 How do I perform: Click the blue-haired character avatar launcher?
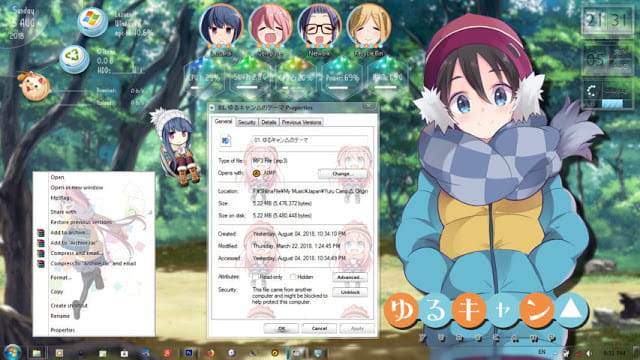point(221,26)
